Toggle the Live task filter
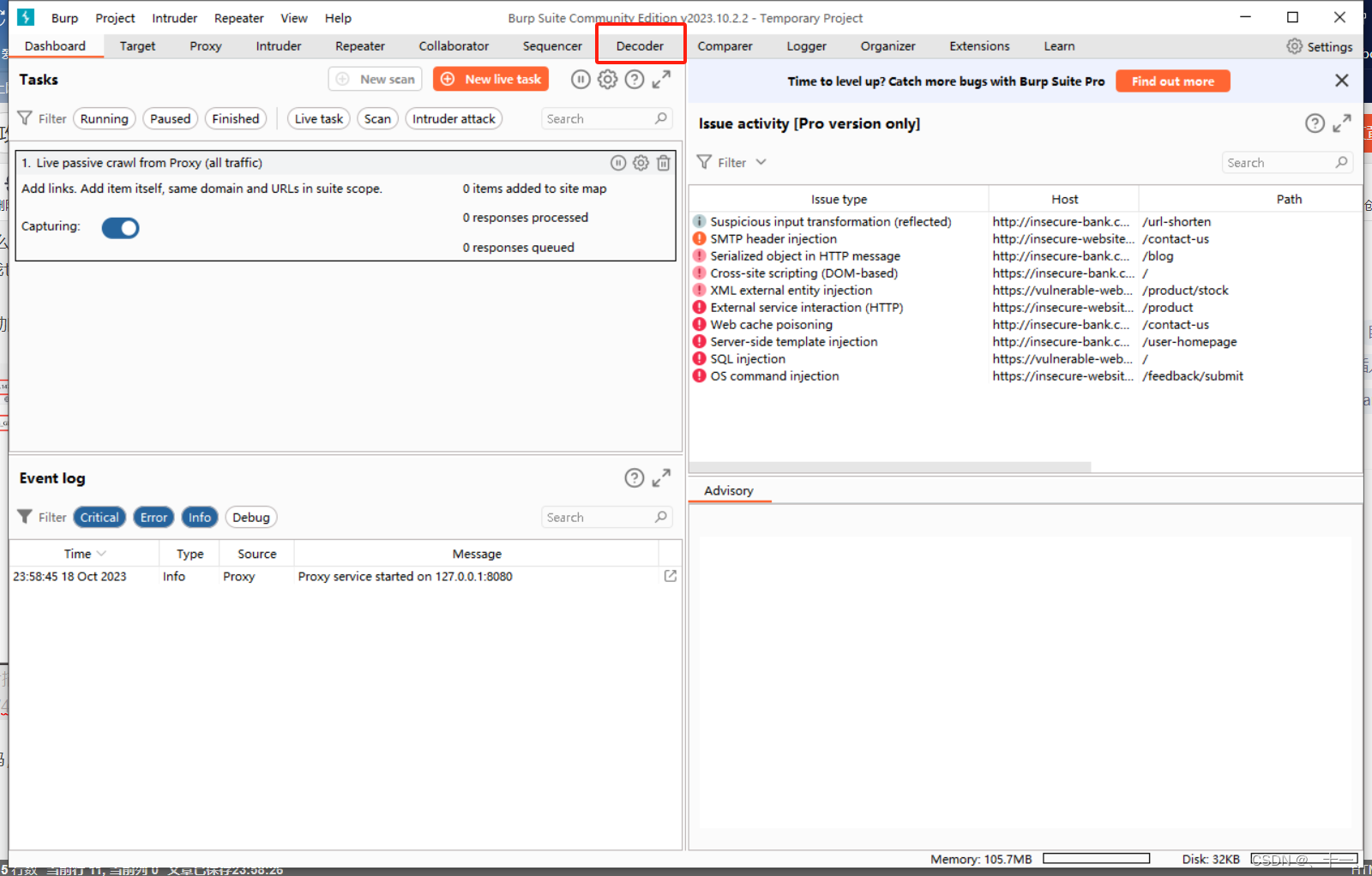The width and height of the screenshot is (1372, 876). [x=319, y=119]
